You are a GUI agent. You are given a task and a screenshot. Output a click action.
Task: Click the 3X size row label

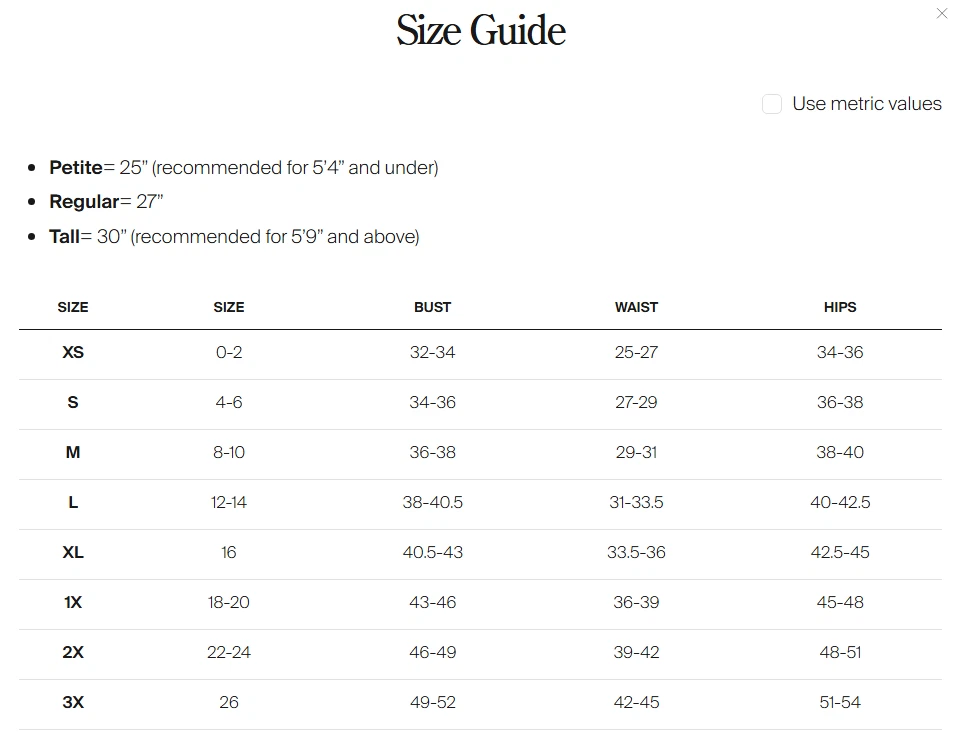pos(73,703)
